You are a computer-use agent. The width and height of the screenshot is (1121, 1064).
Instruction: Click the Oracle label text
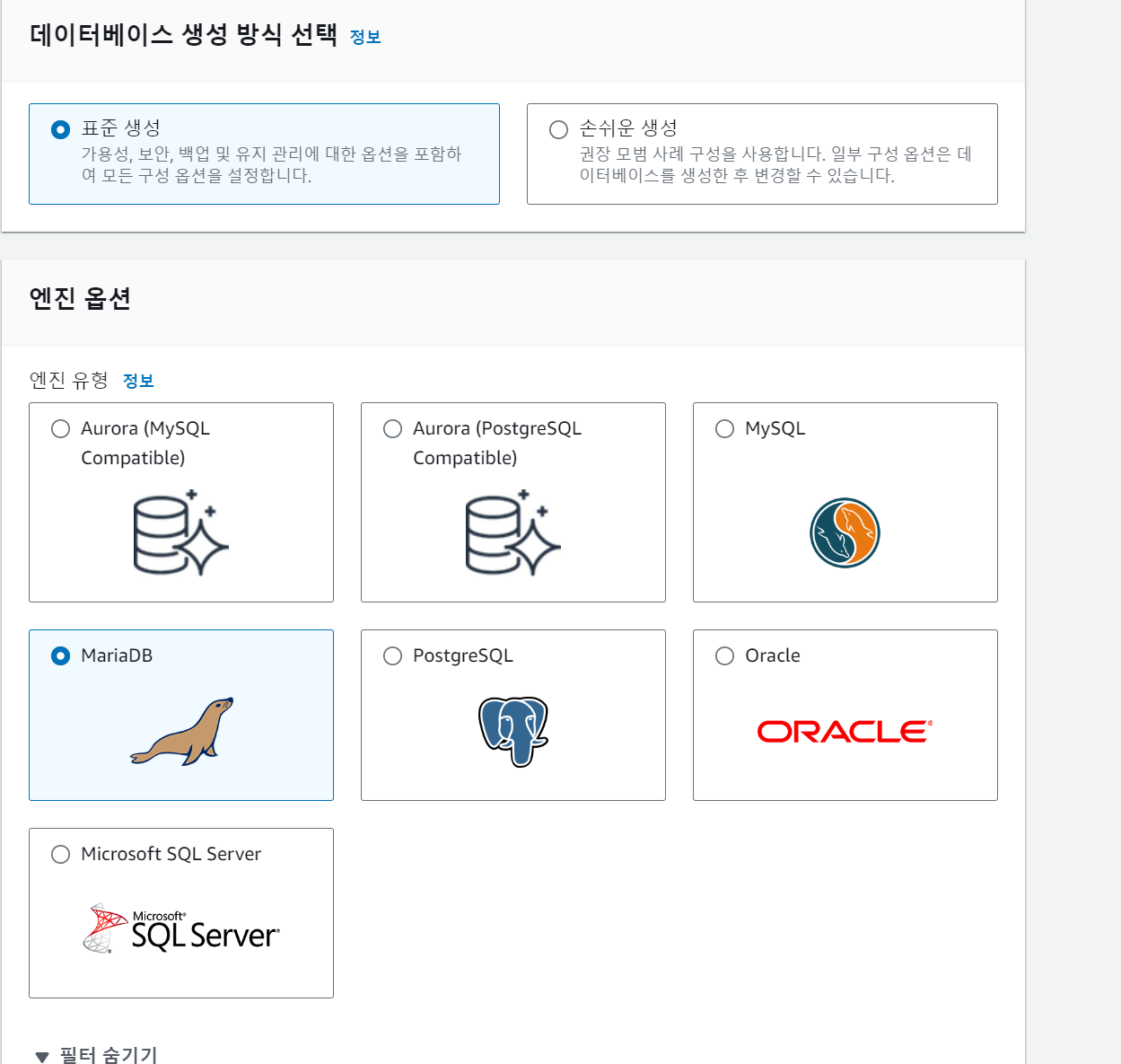coord(773,655)
